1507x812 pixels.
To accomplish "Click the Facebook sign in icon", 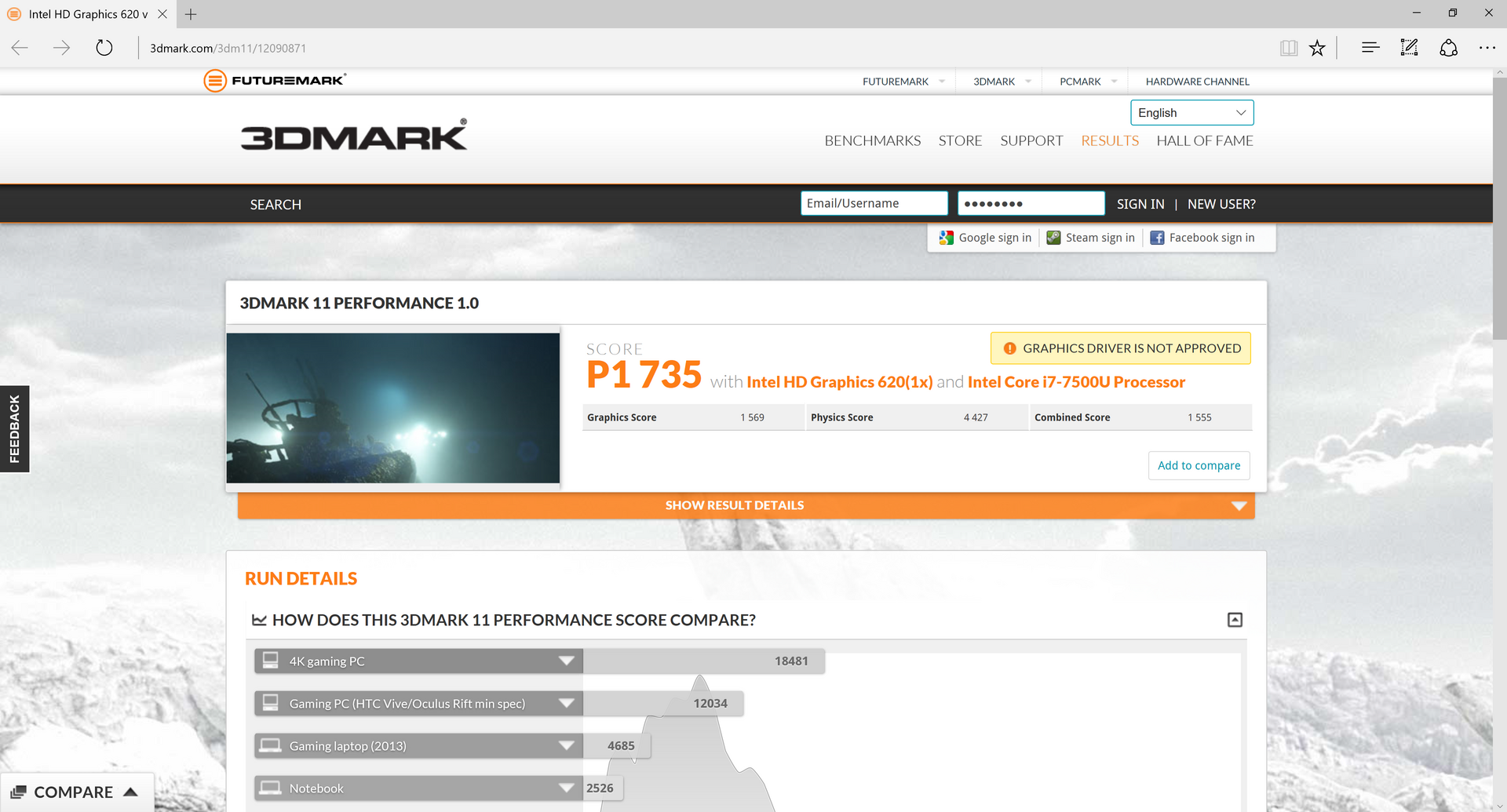I will click(x=1157, y=238).
